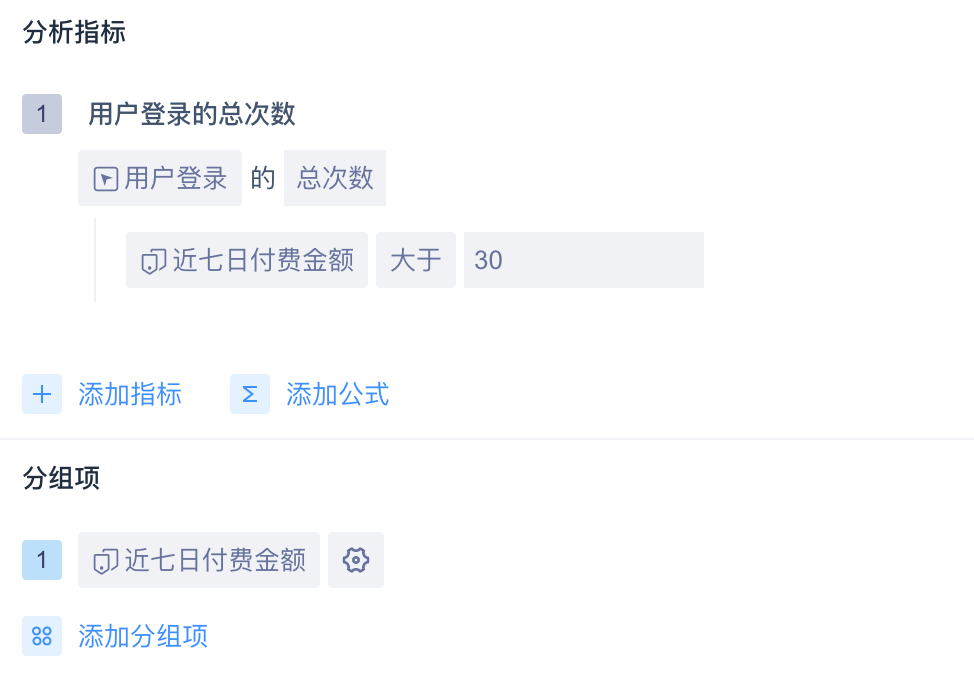Open the 近七日付费金额 filter property selector
Viewport: 974px width, 683px height.
pyautogui.click(x=247, y=260)
